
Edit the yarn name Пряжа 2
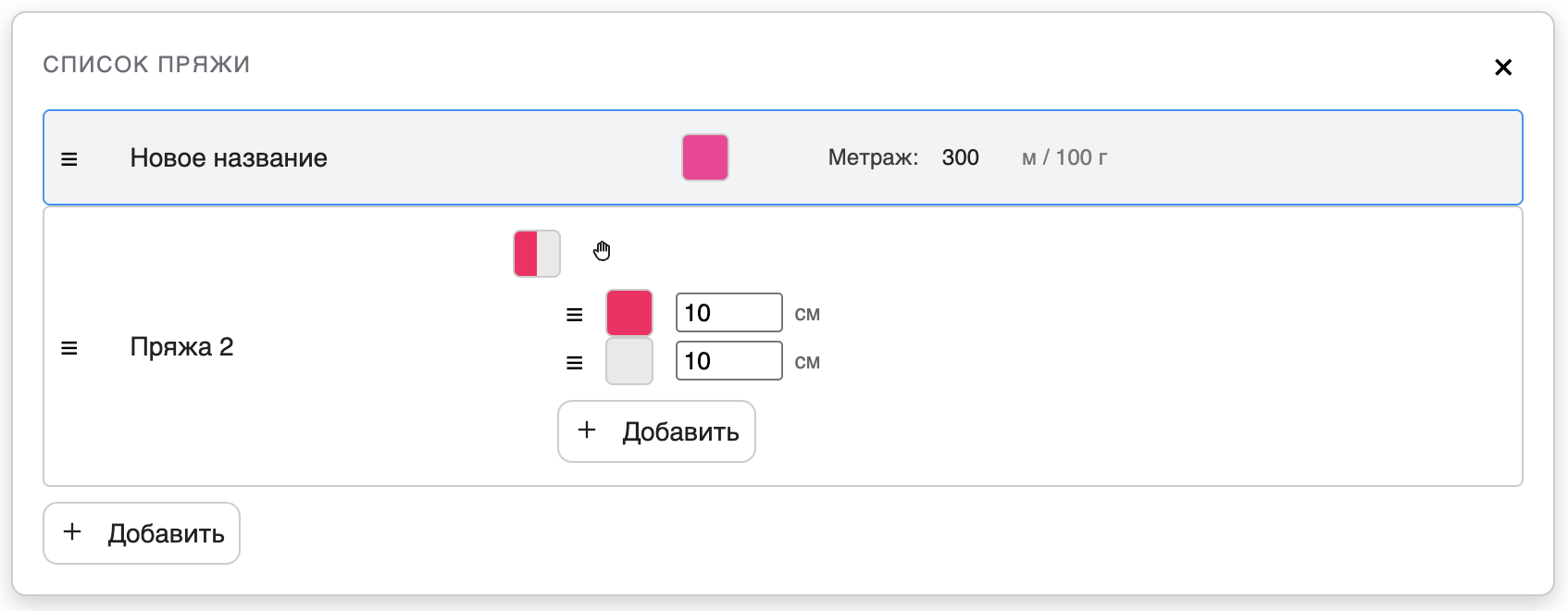pos(181,347)
